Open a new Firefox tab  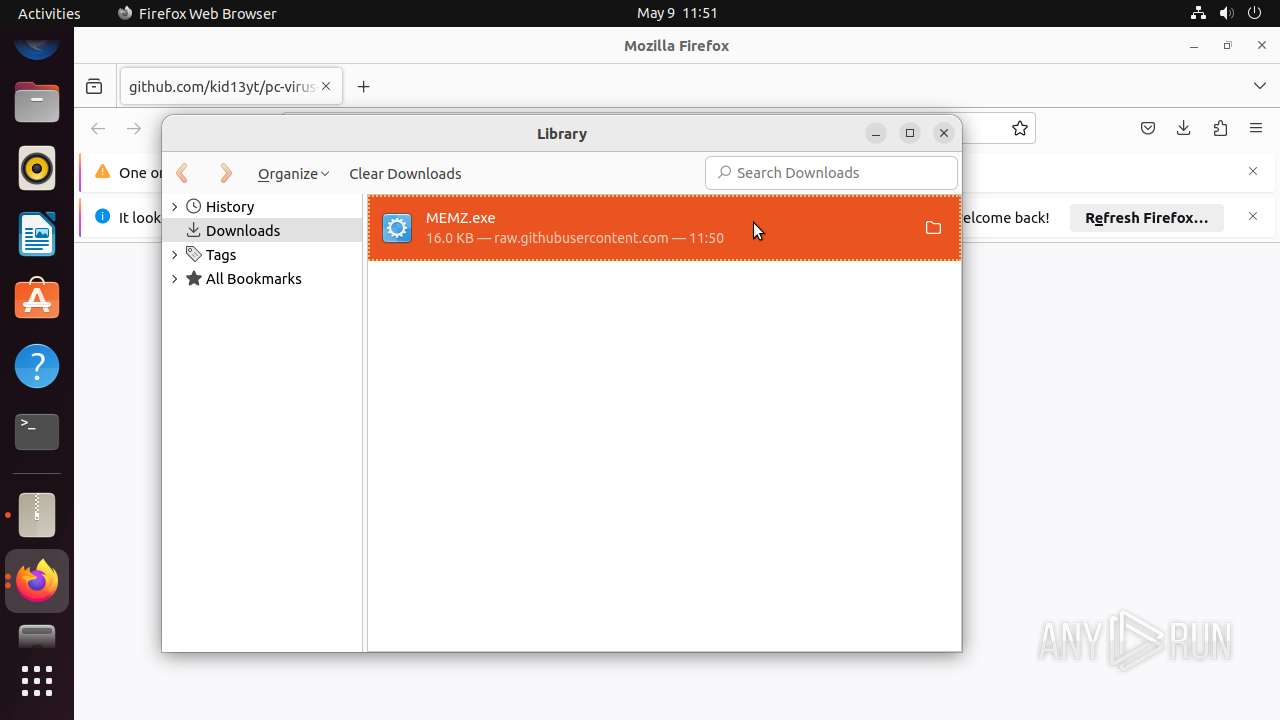click(363, 87)
